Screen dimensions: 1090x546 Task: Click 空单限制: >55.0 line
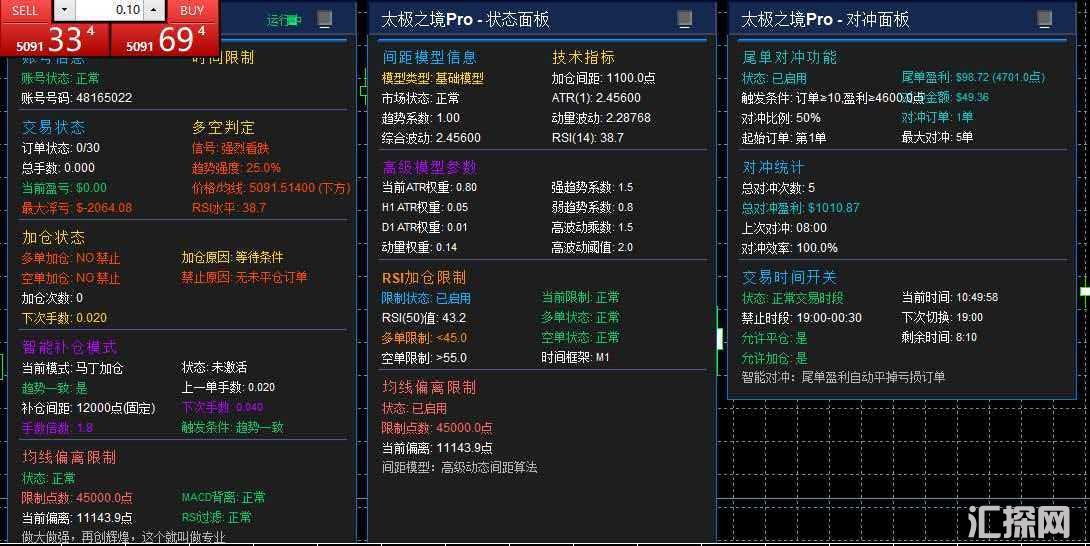tap(424, 358)
